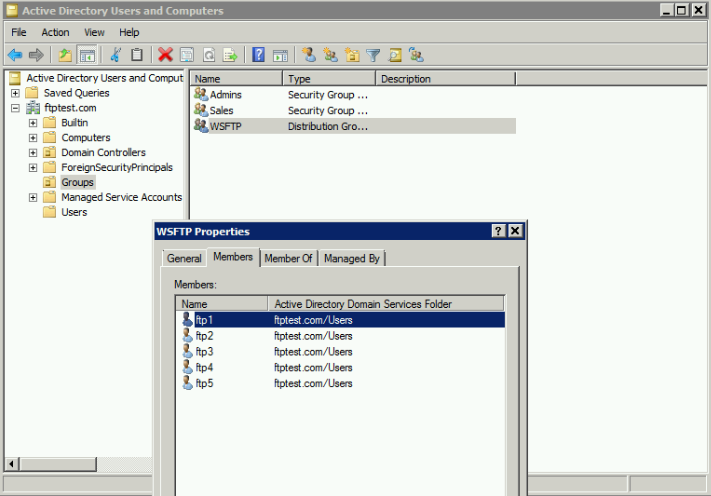Create new organizational unit icon
Screen dimensions: 711x496
point(352,55)
